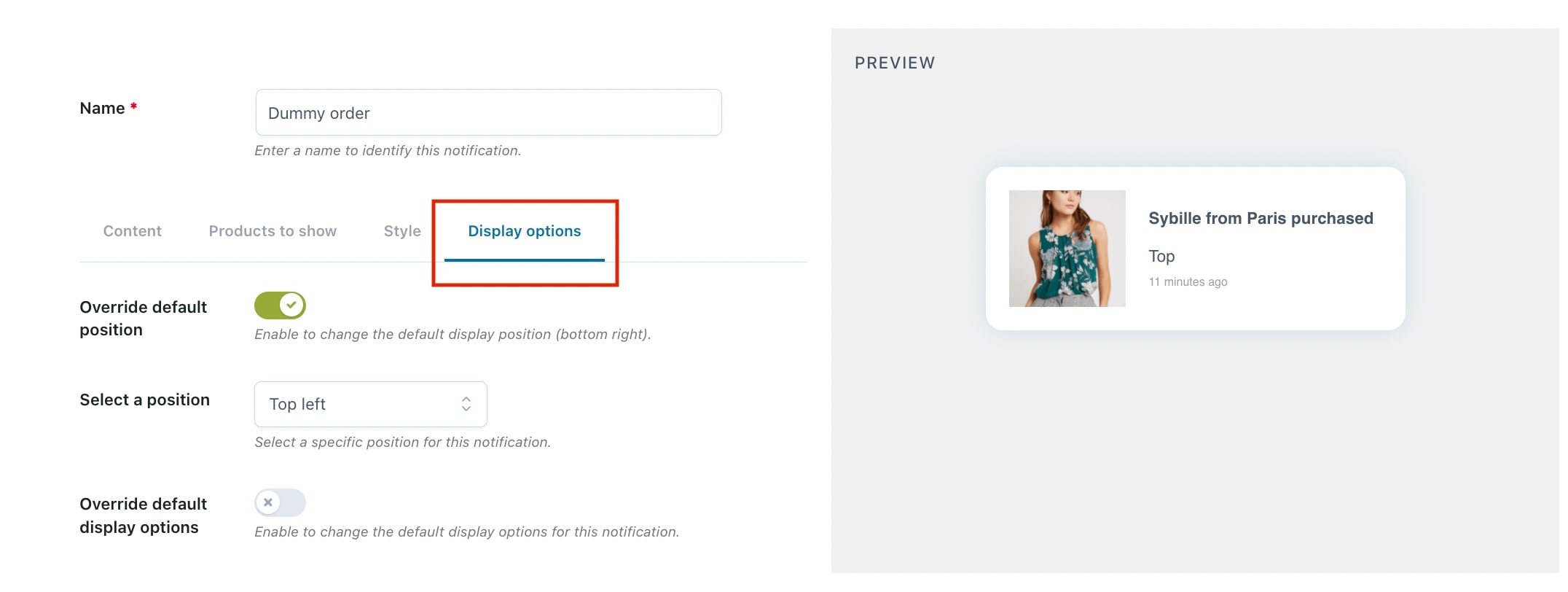Click the checkmark icon on the position toggle
Viewport: 1568px width, 592px height.
point(291,305)
